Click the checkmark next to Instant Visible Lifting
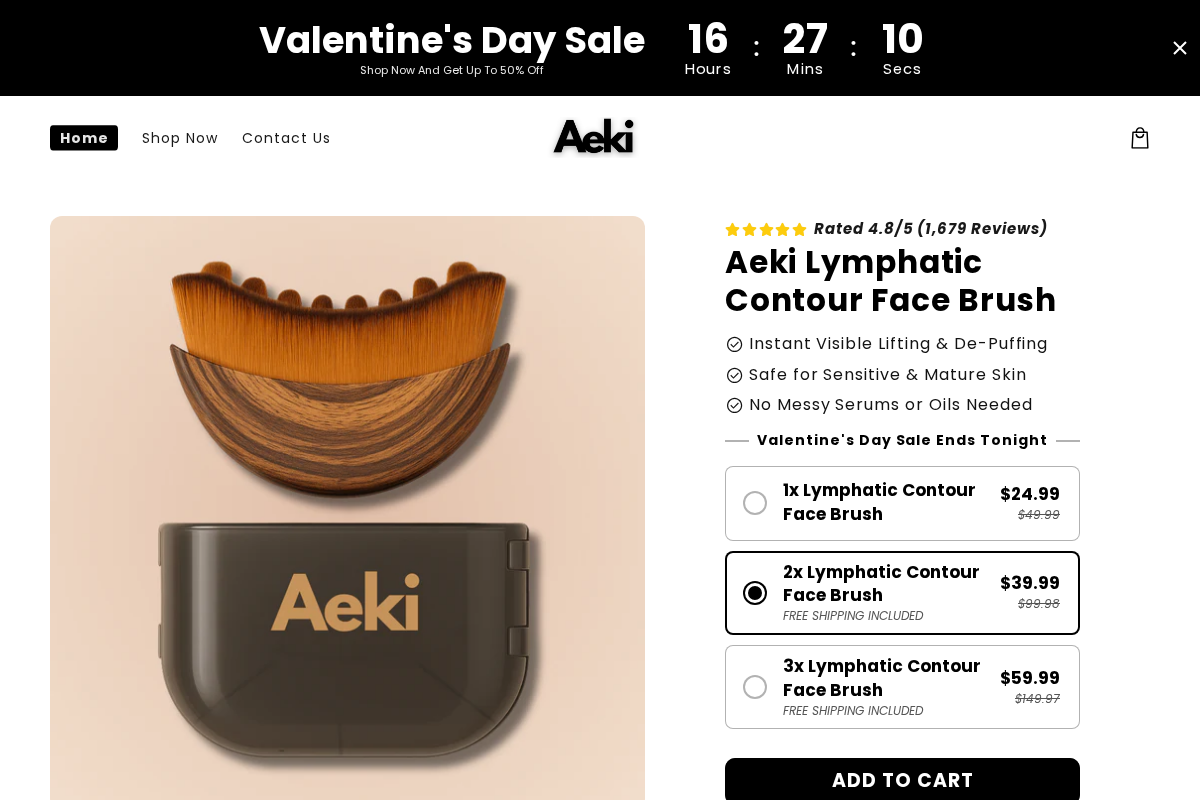The width and height of the screenshot is (1200, 800). (733, 344)
